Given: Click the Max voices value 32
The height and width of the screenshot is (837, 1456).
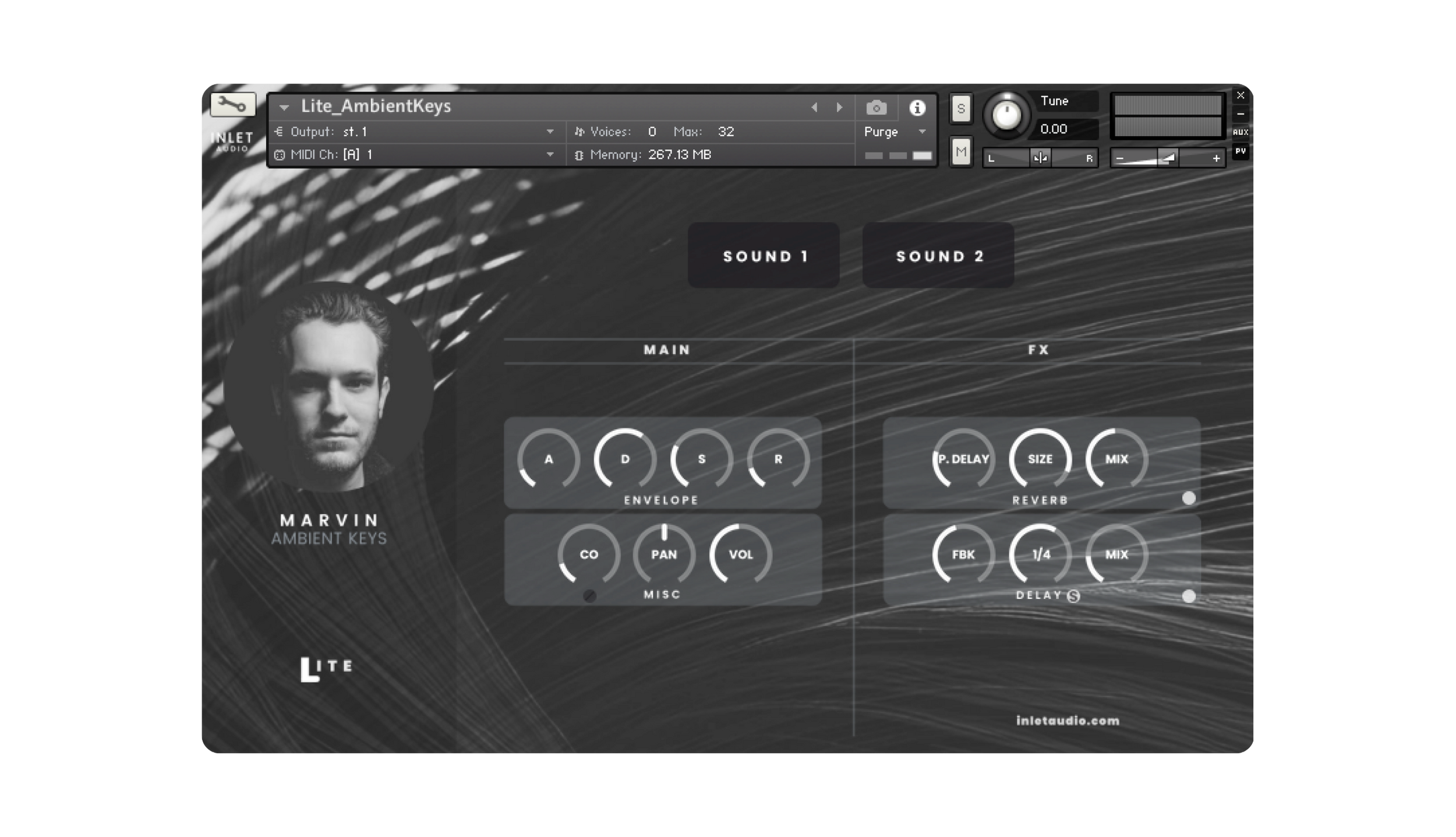Looking at the screenshot, I should 726,132.
